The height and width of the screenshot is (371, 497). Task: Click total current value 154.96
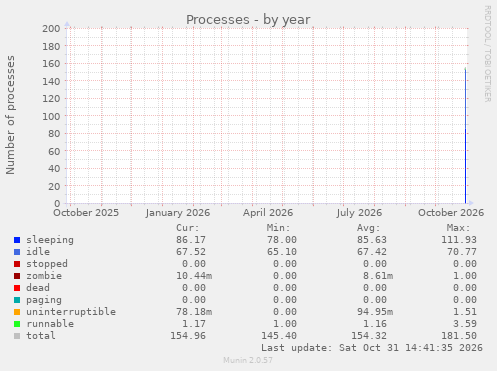(x=188, y=336)
